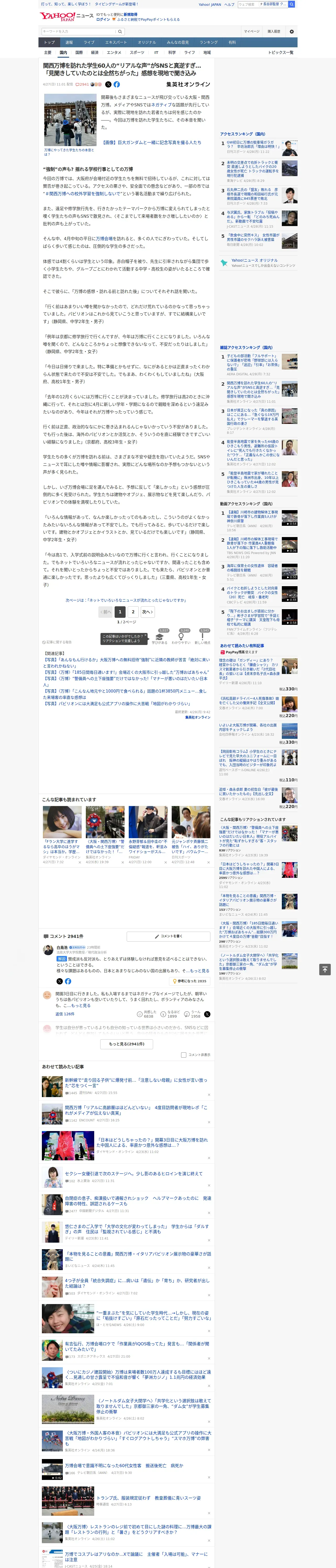The width and height of the screenshot is (336, 1568).
Task: Share 白鳥浩 expert comment on X
Action: click(59, 981)
